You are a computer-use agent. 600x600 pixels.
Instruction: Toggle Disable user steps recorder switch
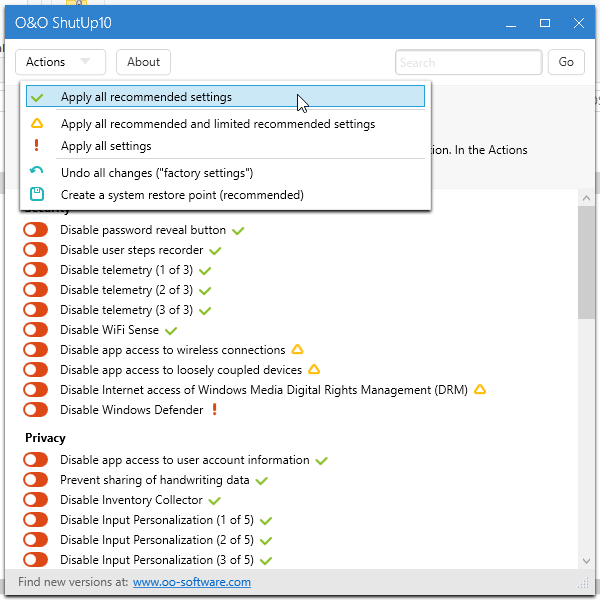(36, 250)
